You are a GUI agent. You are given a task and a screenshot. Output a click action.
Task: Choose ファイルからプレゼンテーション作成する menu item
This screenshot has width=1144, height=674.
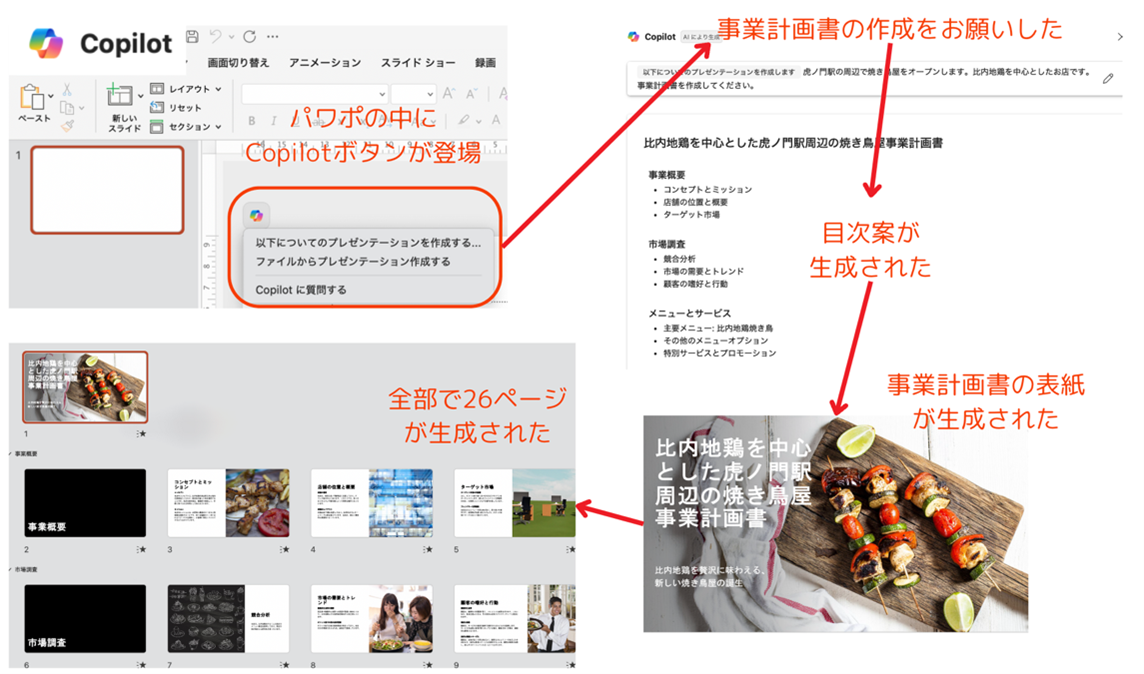tap(352, 262)
